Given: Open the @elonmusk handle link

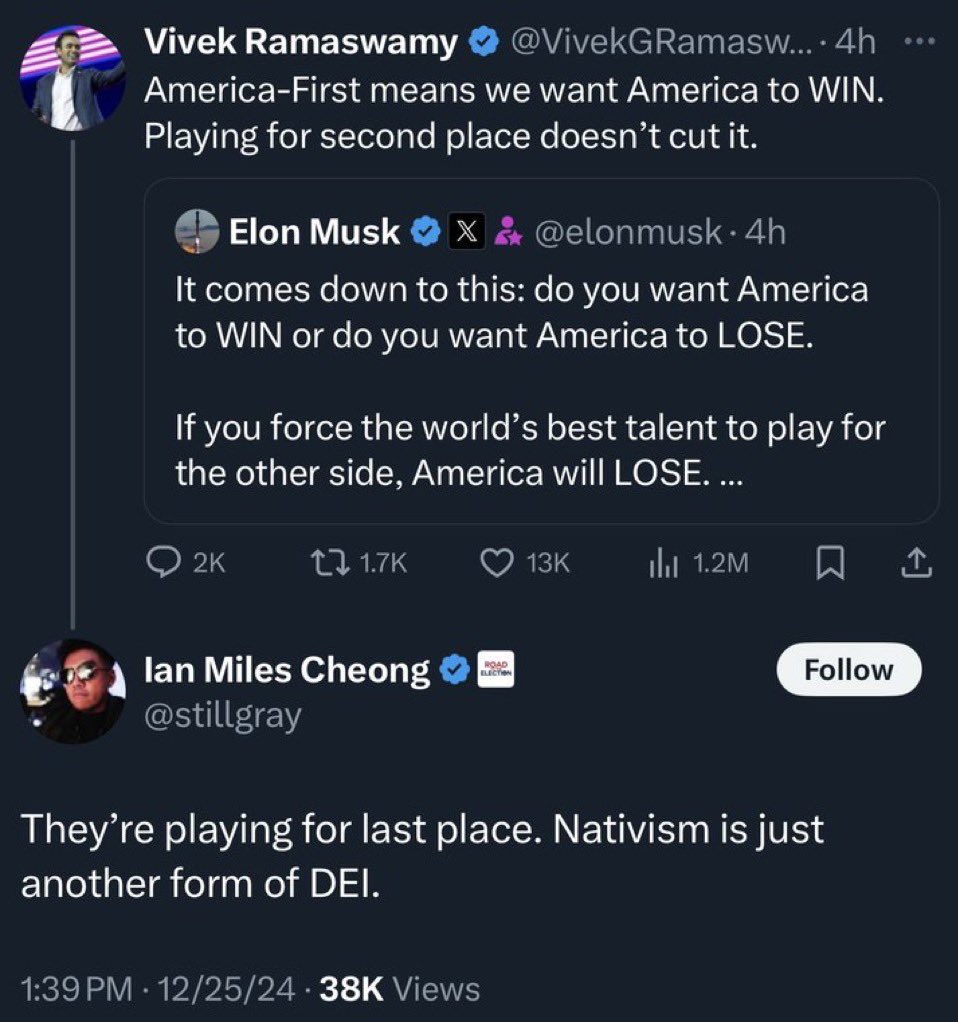Looking at the screenshot, I should (x=629, y=232).
